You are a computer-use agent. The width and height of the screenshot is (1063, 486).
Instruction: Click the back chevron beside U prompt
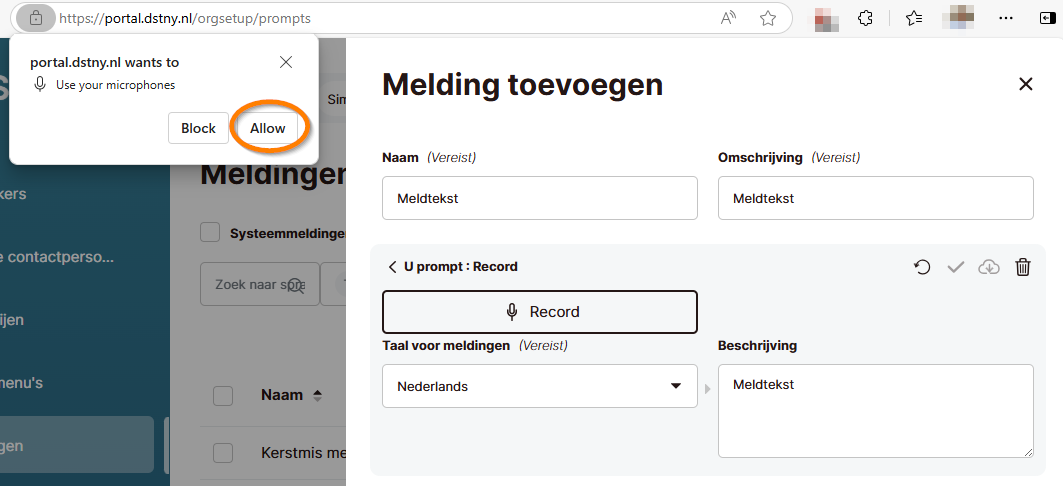pyautogui.click(x=392, y=267)
